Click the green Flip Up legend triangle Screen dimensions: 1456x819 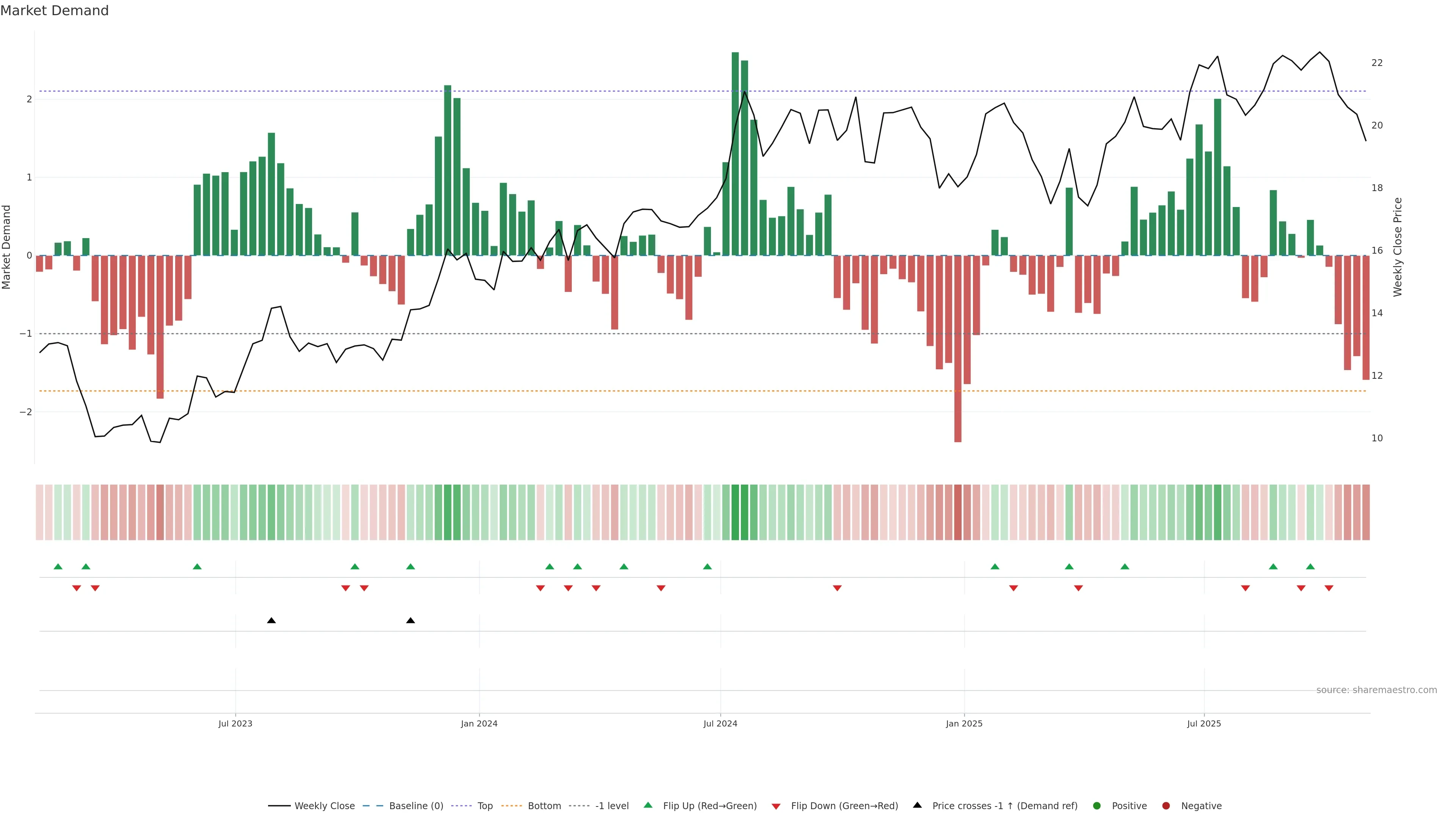point(648,805)
